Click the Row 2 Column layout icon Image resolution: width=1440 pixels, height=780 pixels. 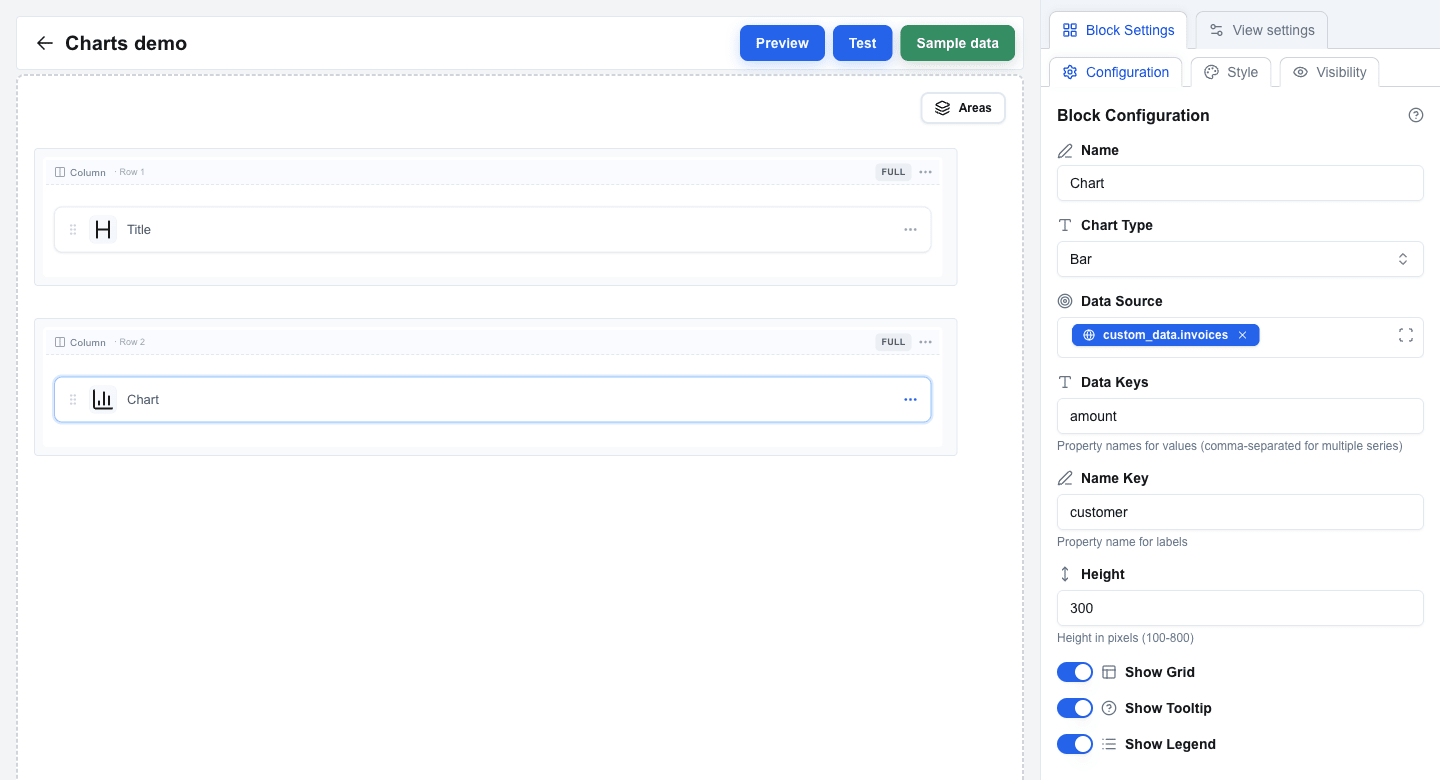tap(60, 342)
